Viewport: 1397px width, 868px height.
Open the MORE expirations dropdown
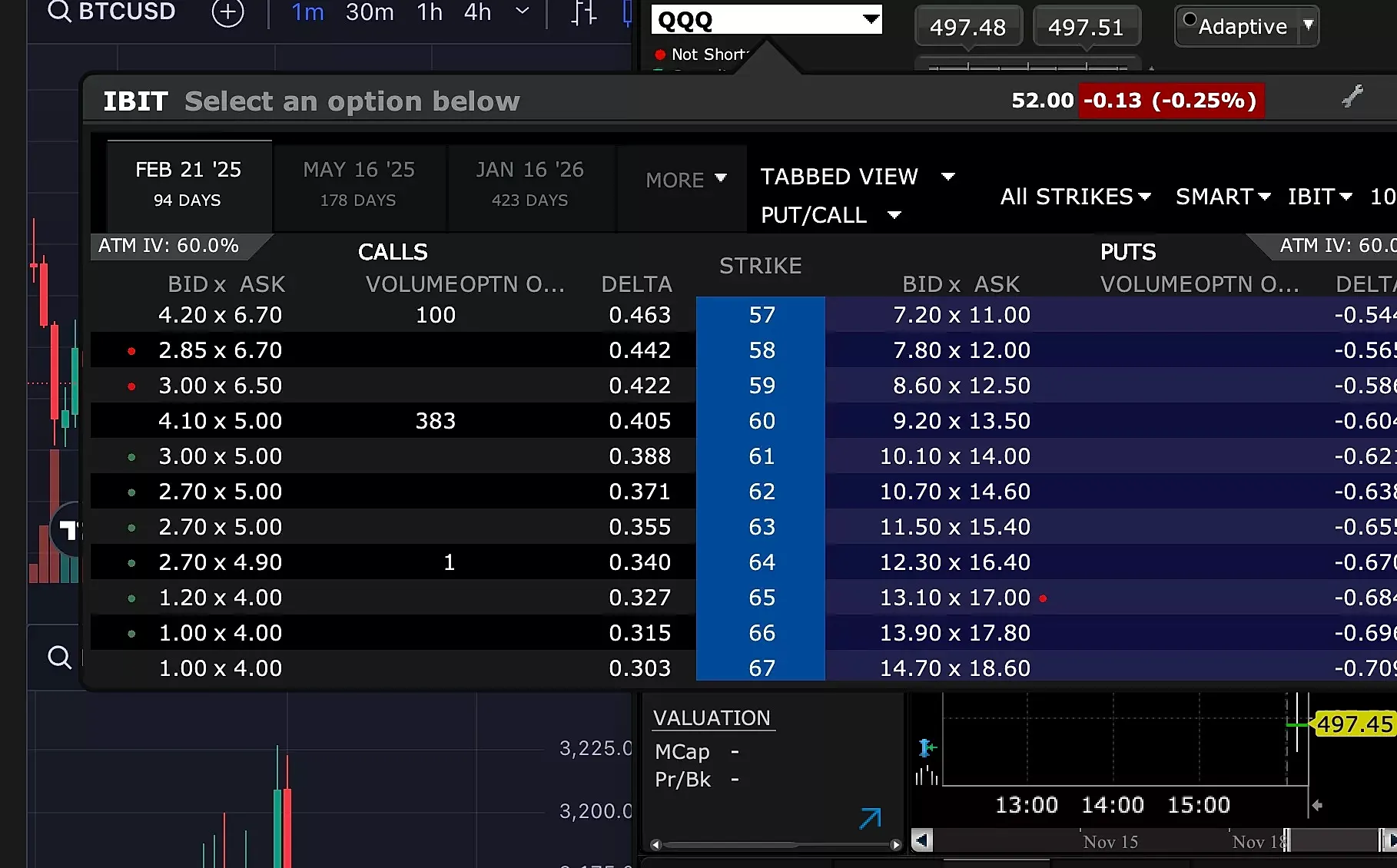point(685,180)
